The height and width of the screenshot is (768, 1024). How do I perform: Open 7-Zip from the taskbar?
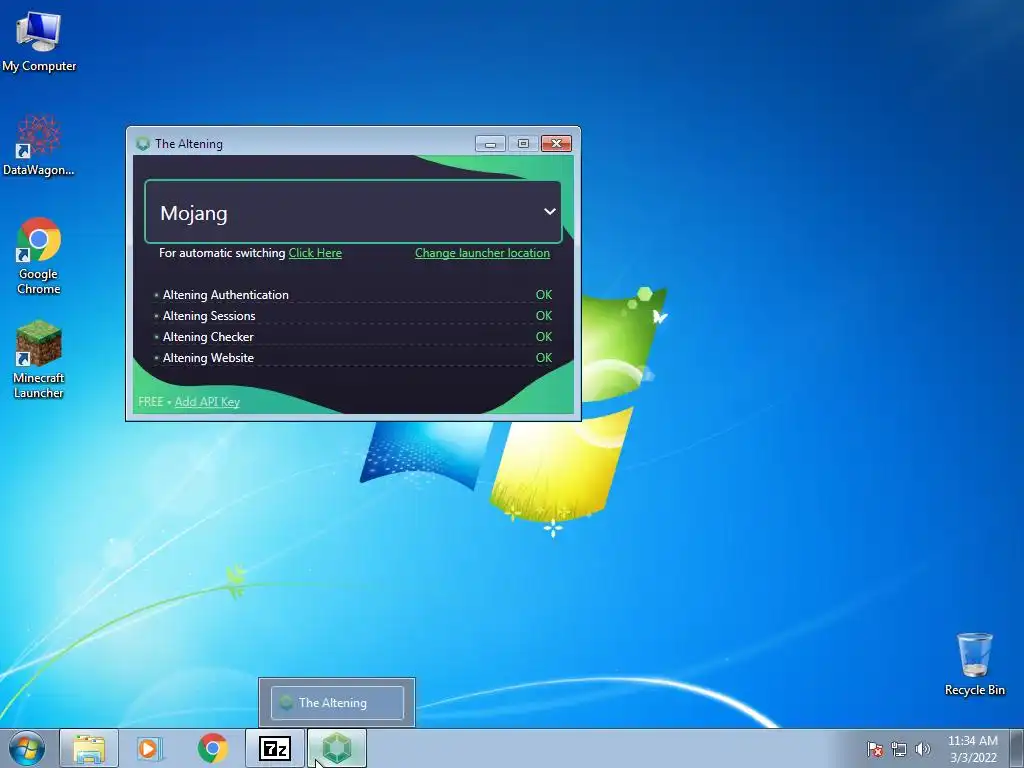tap(275, 748)
